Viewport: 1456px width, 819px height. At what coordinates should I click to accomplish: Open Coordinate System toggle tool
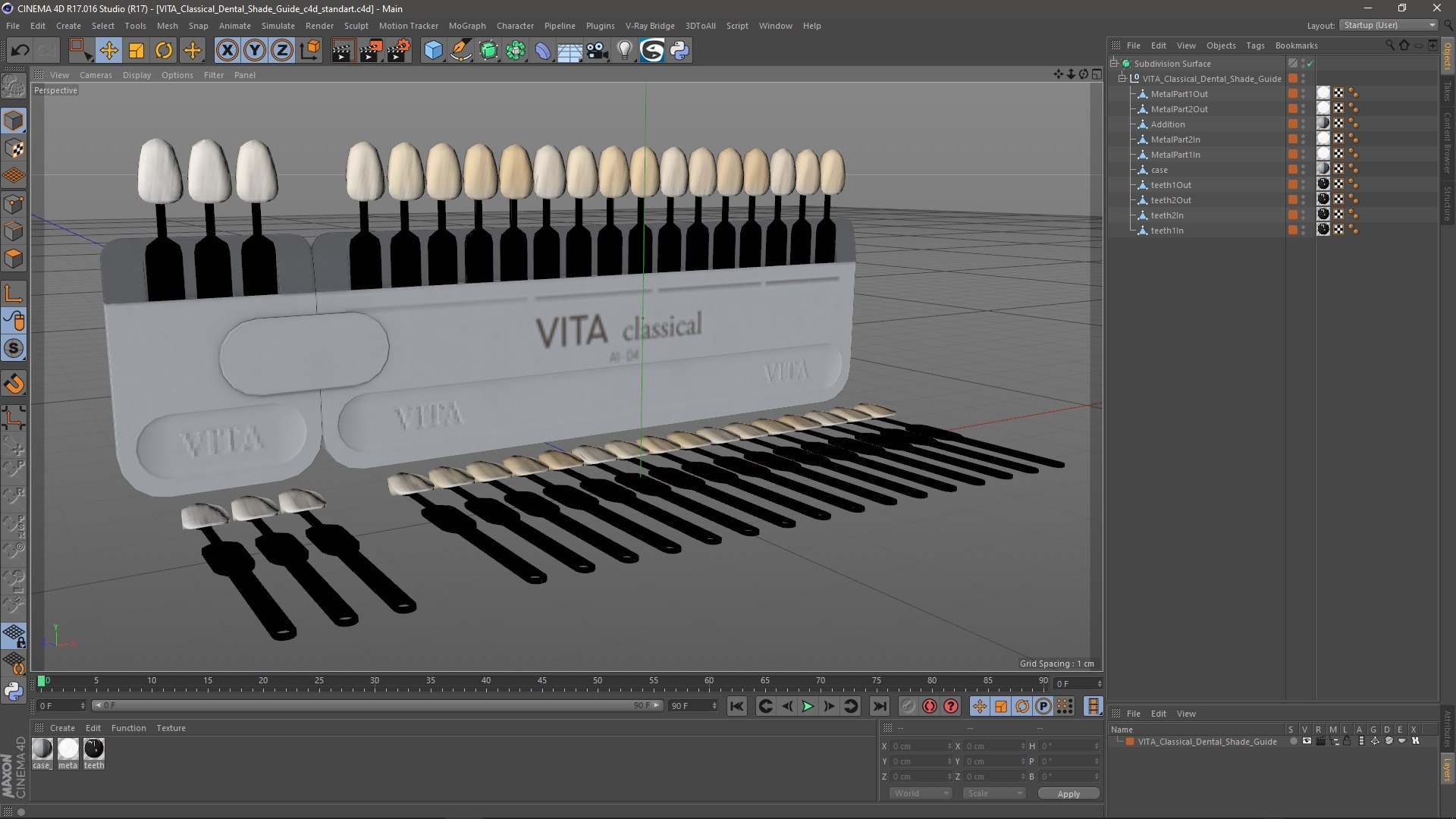point(310,51)
